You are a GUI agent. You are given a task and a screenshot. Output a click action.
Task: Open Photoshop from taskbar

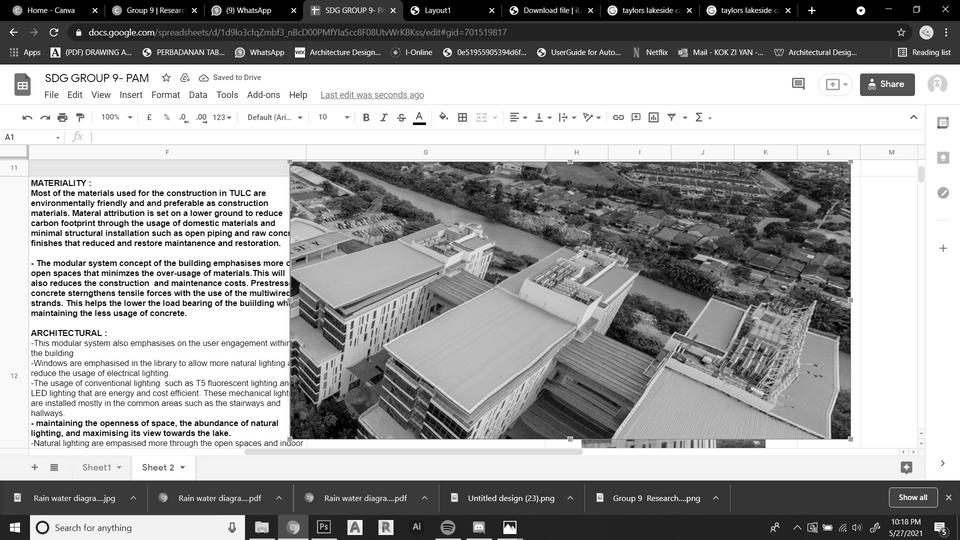tap(324, 527)
